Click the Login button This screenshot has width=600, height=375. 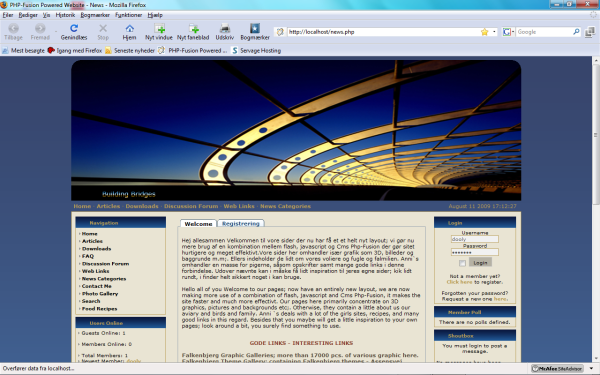tap(480, 262)
